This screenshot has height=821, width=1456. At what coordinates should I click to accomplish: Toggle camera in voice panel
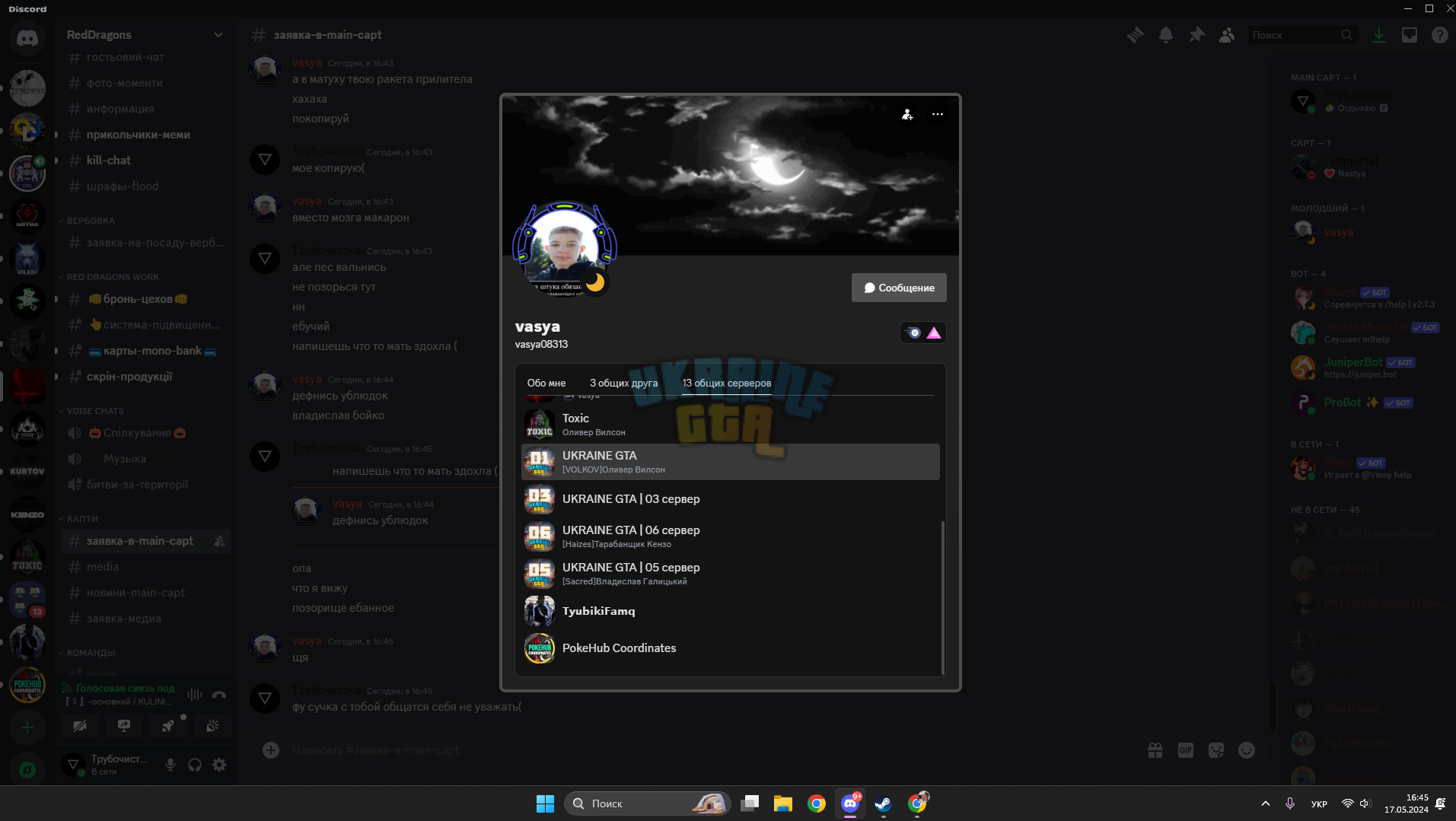pos(80,726)
